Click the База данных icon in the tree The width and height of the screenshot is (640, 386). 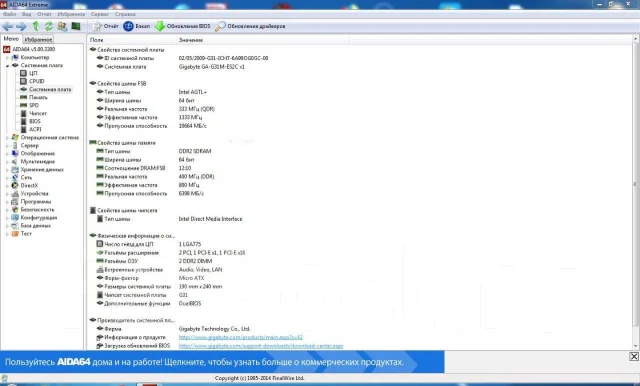click(x=15, y=226)
